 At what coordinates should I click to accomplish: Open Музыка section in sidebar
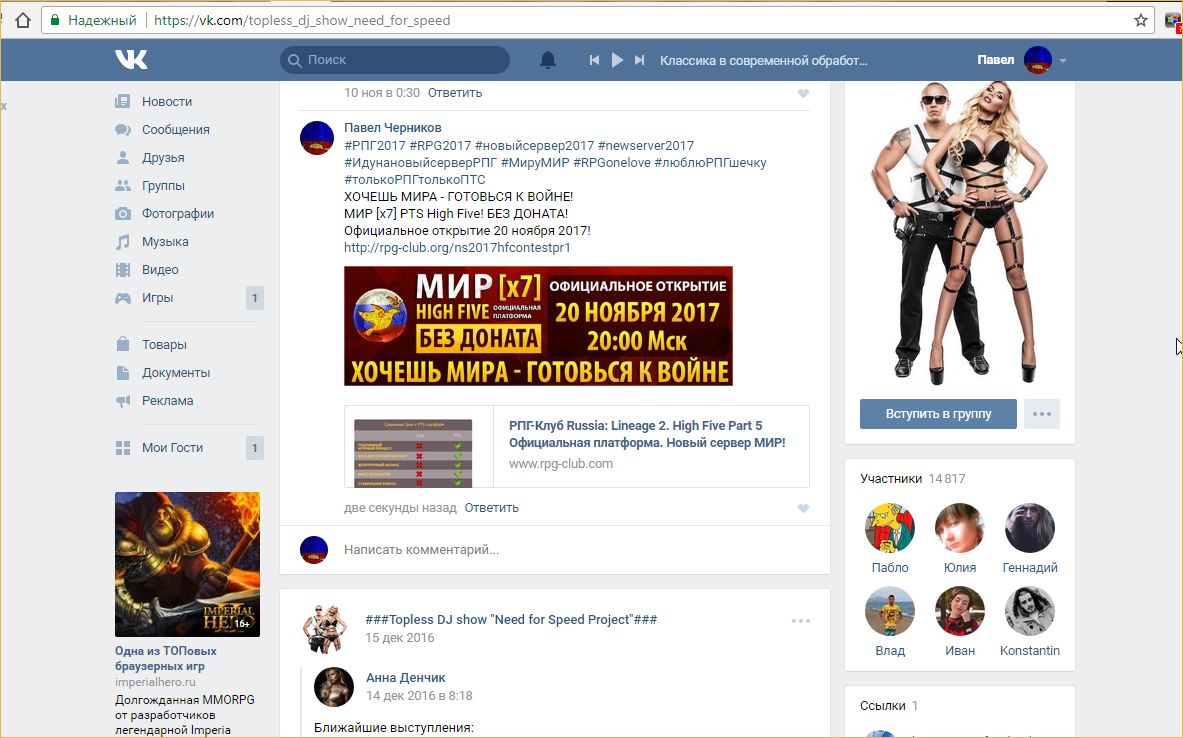click(165, 241)
